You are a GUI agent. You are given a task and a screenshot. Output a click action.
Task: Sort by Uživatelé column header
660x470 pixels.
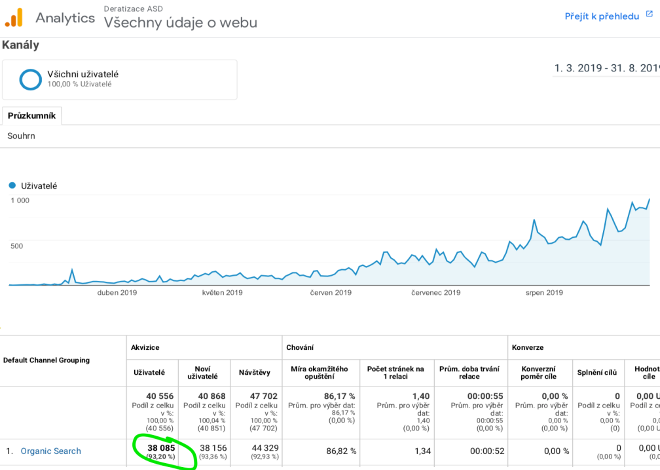click(x=149, y=372)
